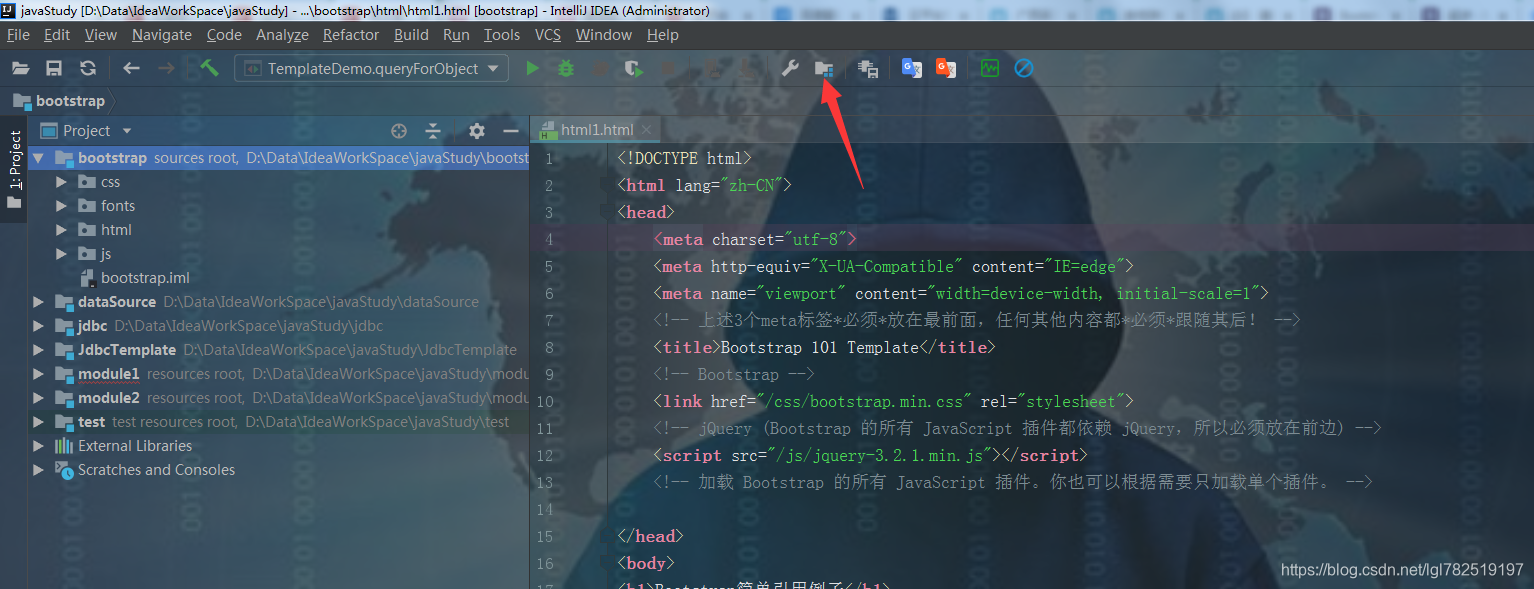Open the Help menu
The height and width of the screenshot is (589, 1534).
pyautogui.click(x=662, y=35)
